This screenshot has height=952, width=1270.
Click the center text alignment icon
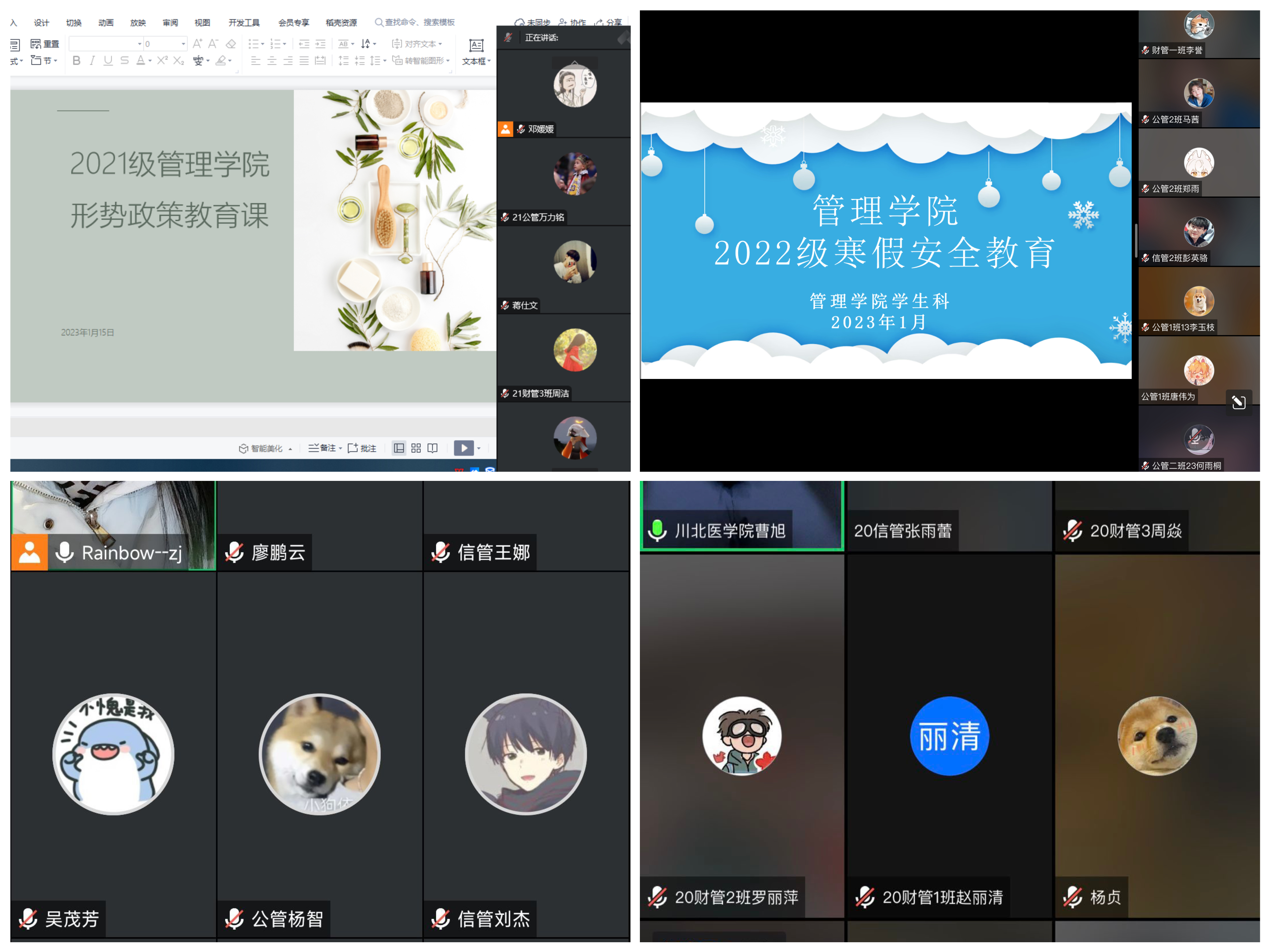tap(272, 61)
